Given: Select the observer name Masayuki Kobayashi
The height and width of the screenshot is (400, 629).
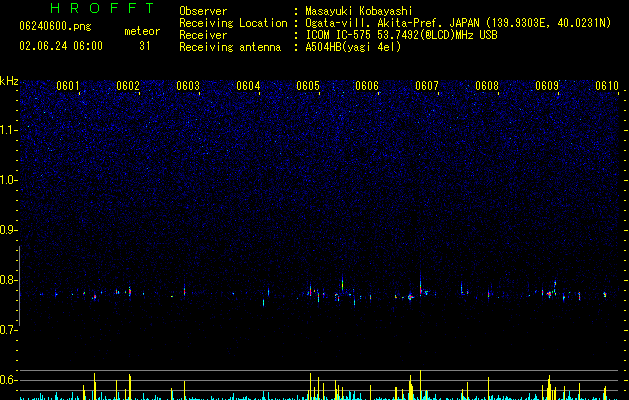Looking at the screenshot, I should [x=359, y=11].
